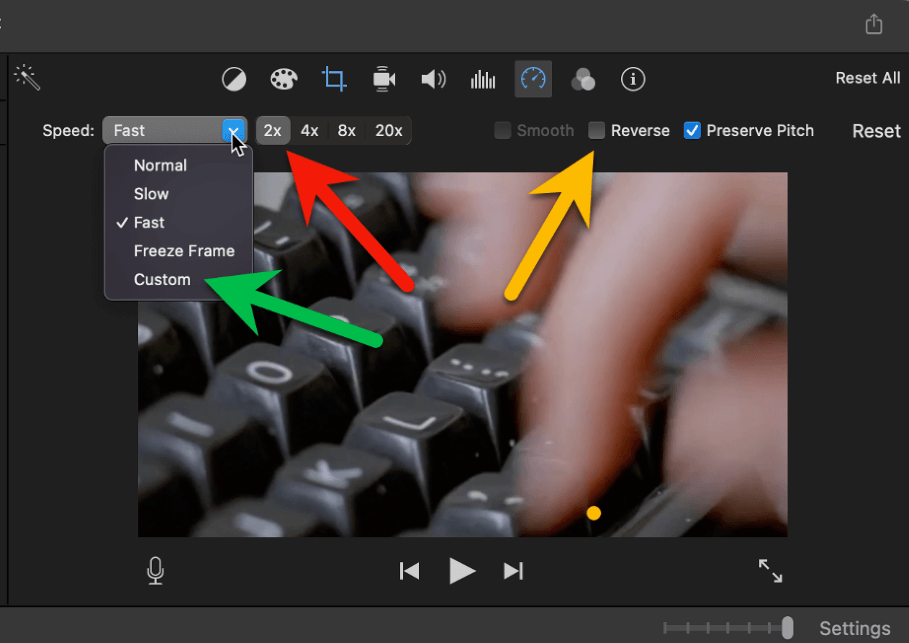Toggle the Smooth option
The image size is (909, 643).
pos(502,130)
